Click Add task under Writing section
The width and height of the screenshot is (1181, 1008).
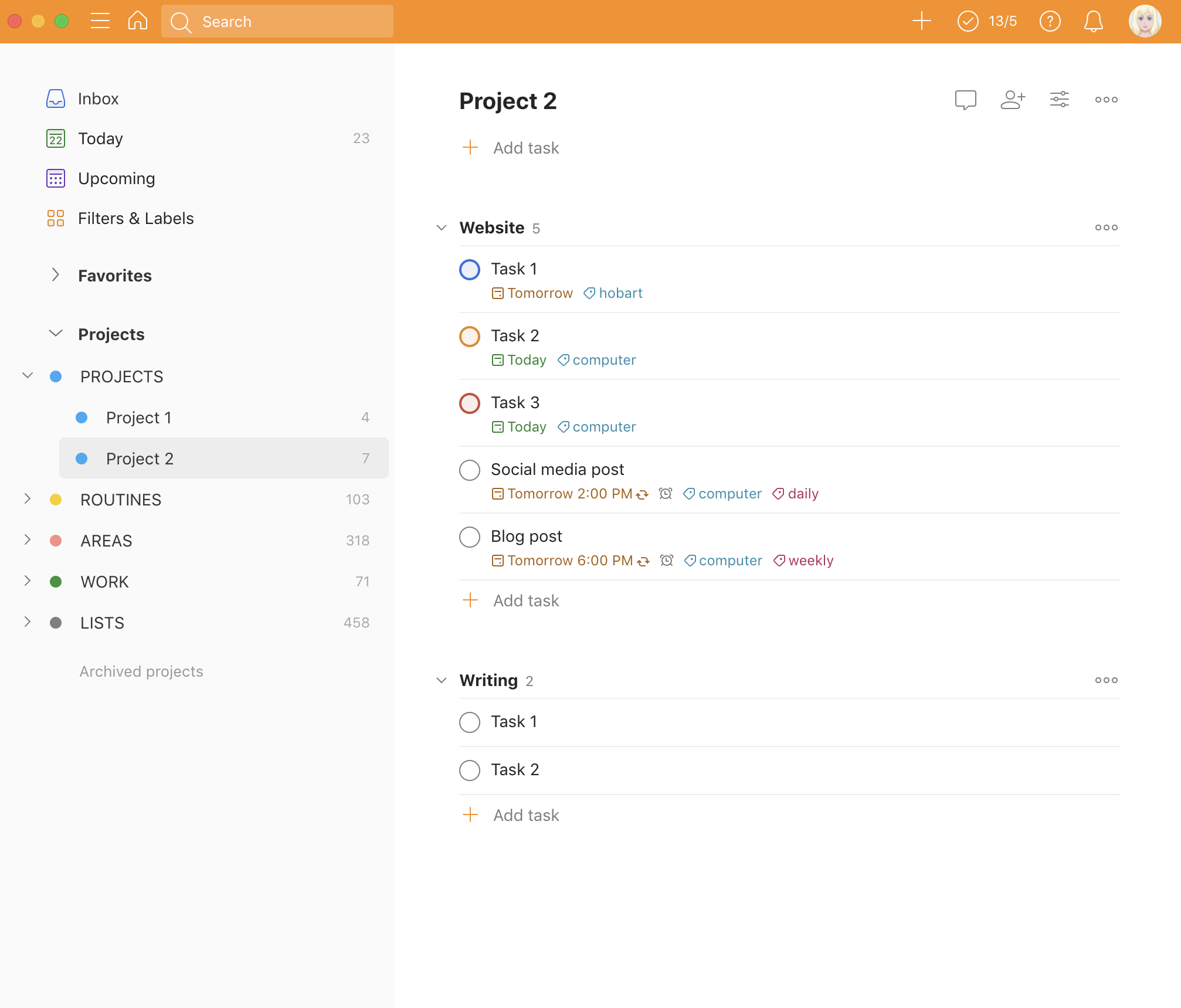coord(525,815)
